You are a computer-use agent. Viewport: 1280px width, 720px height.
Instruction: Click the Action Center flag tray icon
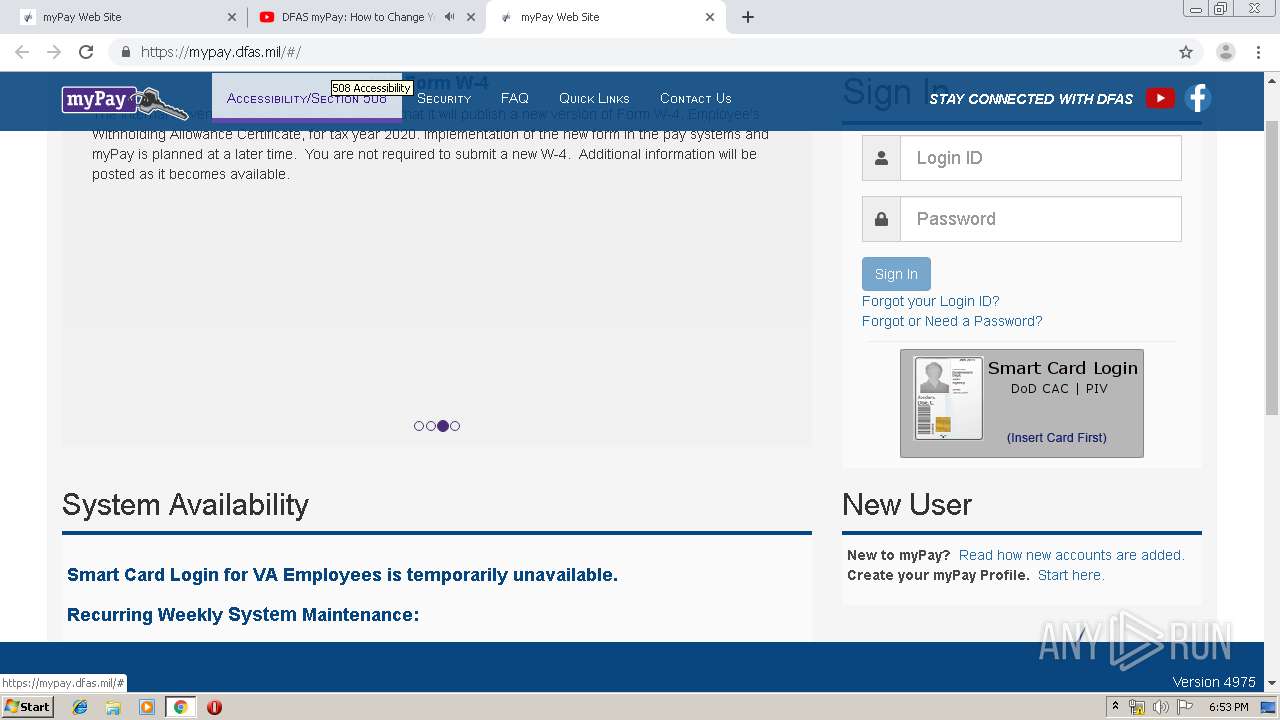coord(1185,707)
